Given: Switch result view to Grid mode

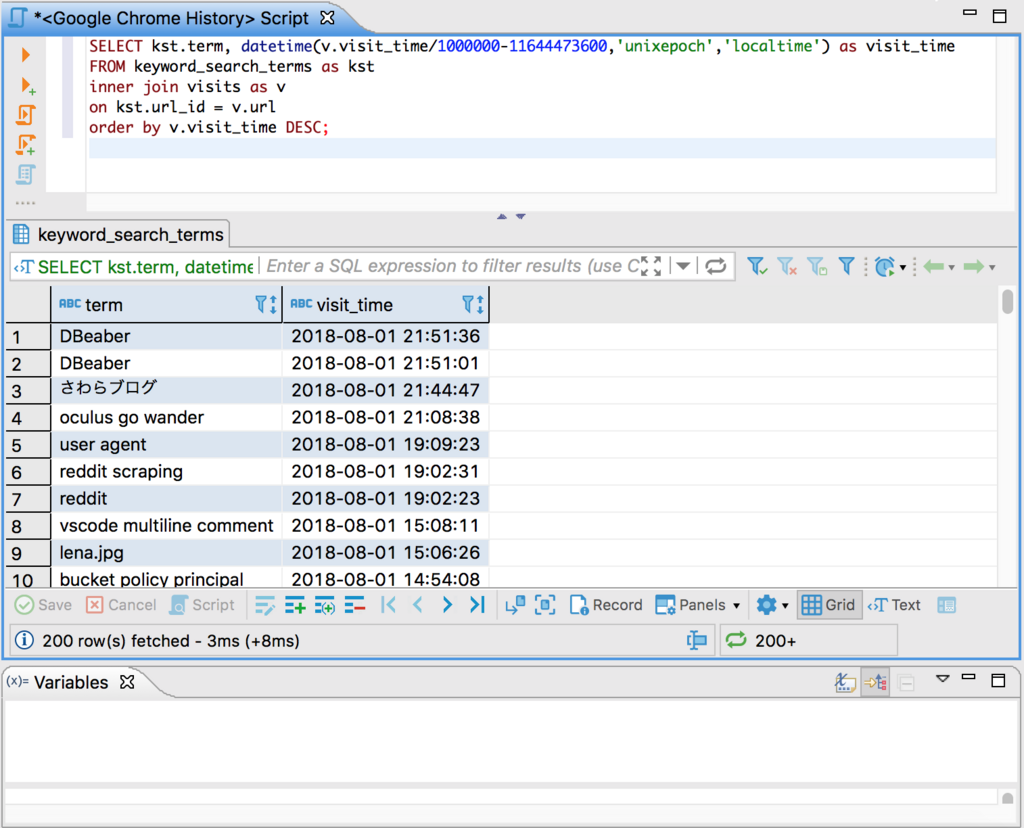Looking at the screenshot, I should (828, 605).
